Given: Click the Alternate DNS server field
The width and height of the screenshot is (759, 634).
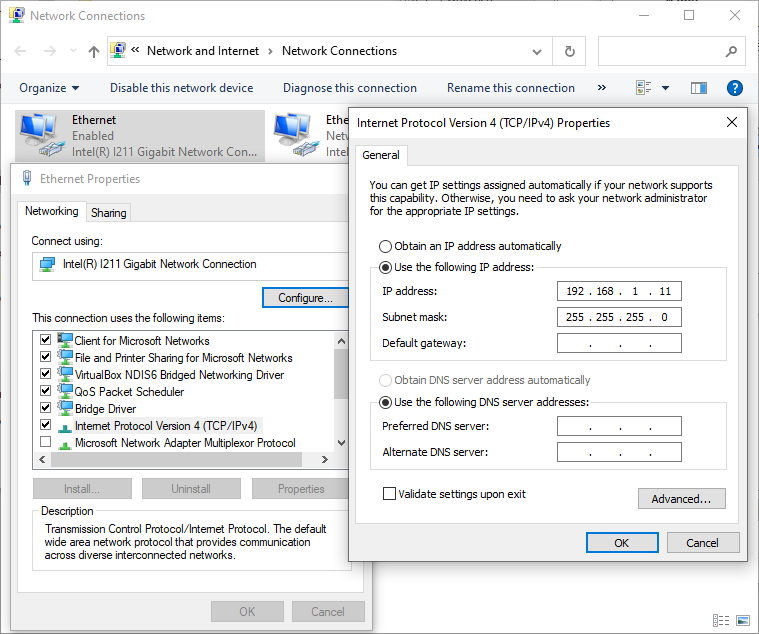Looking at the screenshot, I should (619, 452).
